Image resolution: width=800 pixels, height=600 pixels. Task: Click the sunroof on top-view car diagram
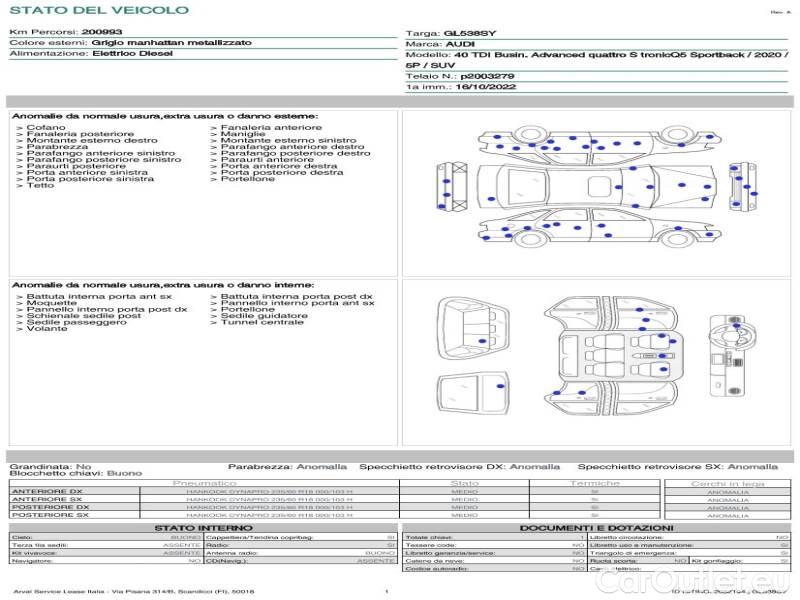(598, 188)
